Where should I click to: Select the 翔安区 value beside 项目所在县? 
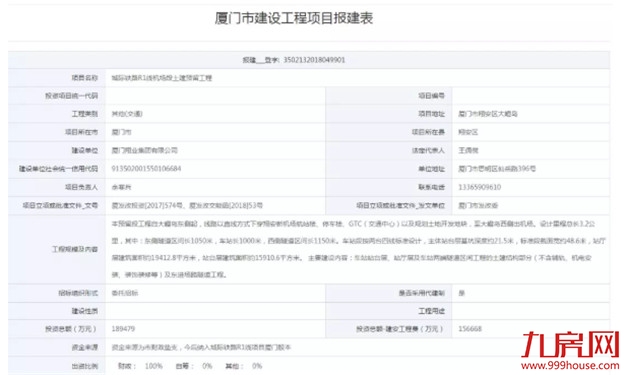468,132
